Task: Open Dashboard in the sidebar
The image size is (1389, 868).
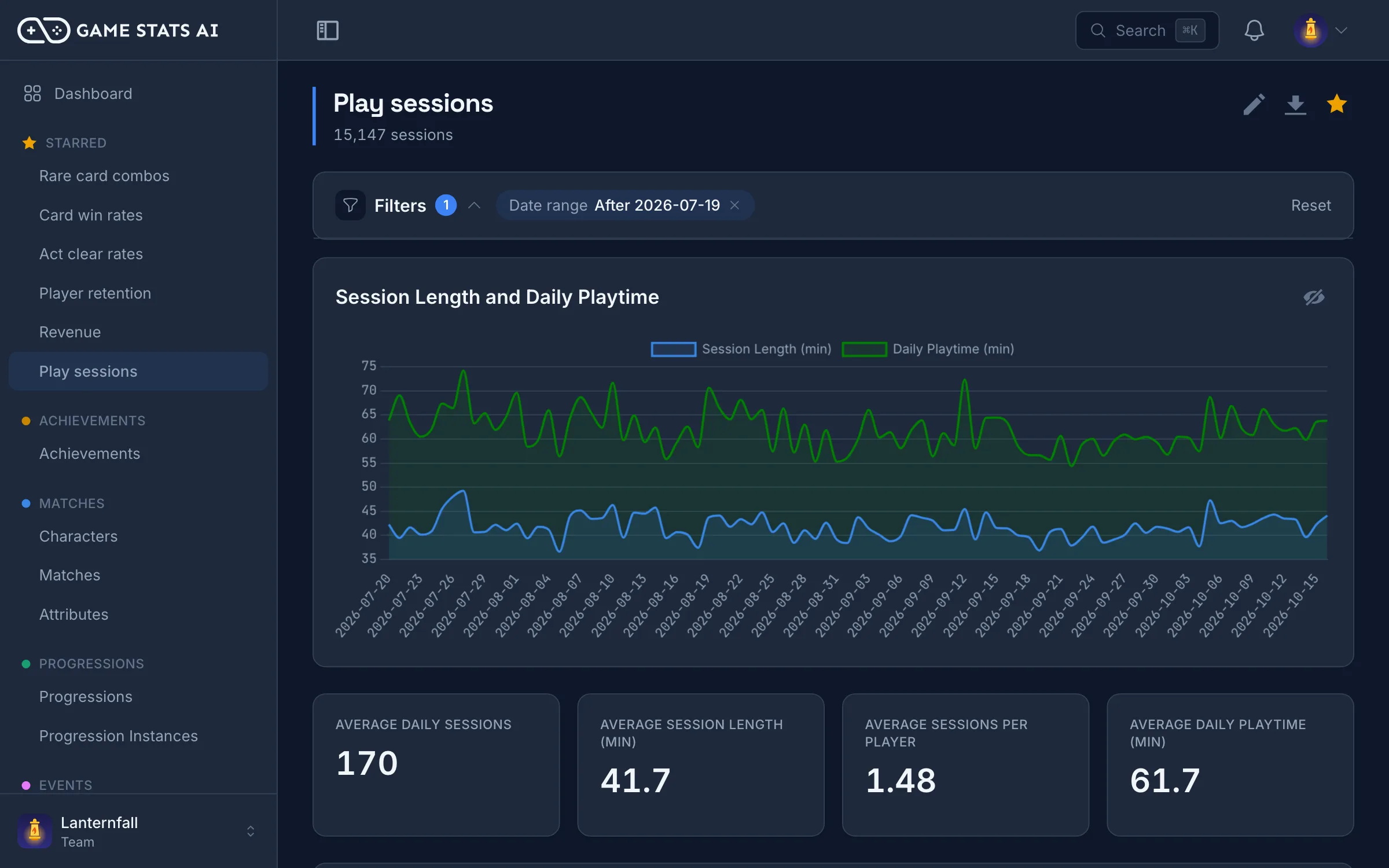Action: (x=139, y=94)
